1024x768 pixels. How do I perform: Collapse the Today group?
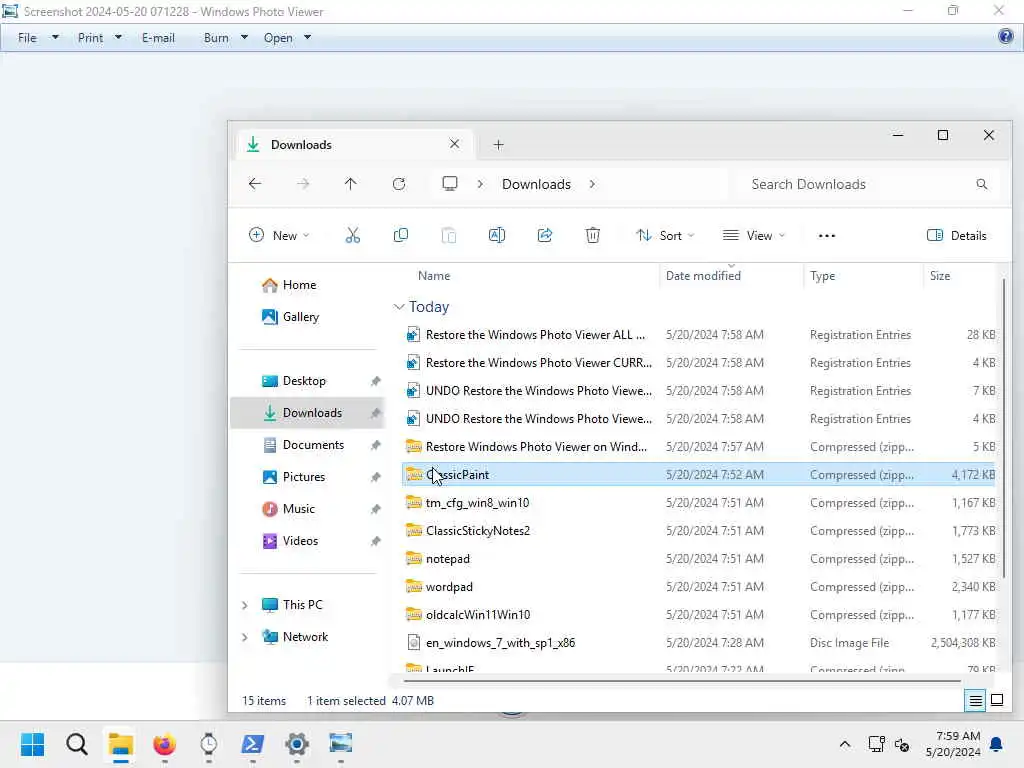[399, 306]
